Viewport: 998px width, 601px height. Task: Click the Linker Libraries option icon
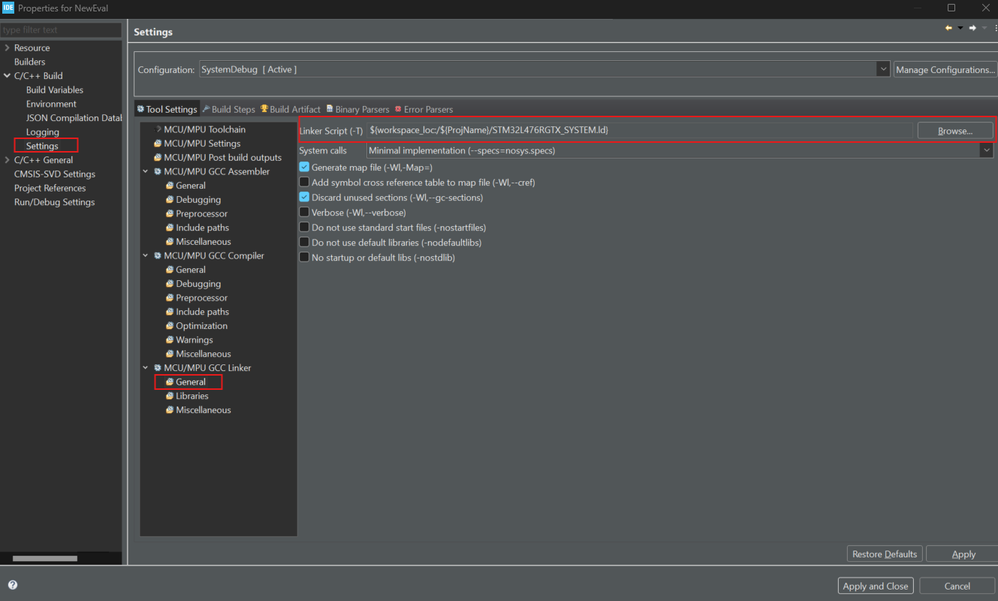170,395
